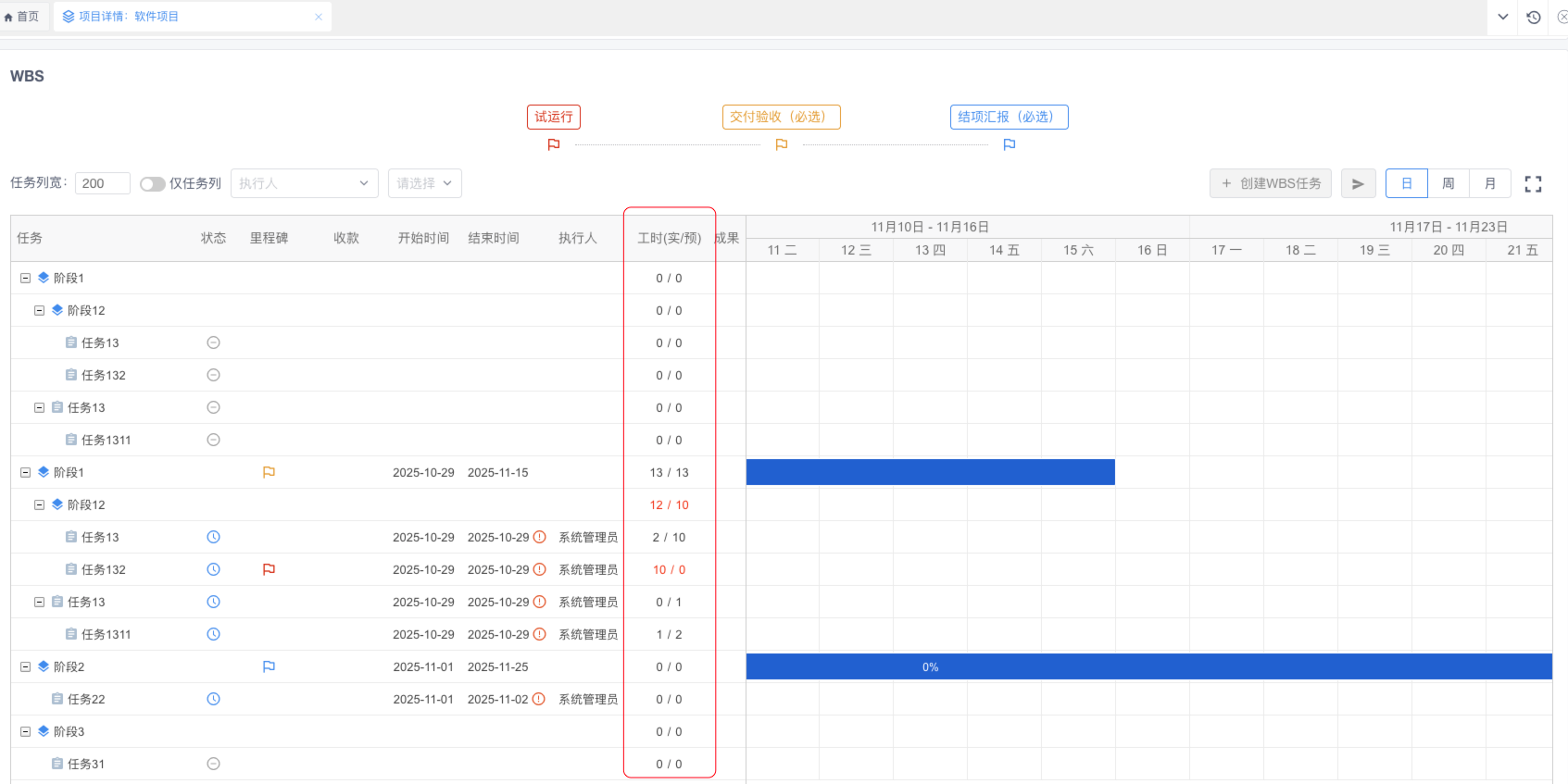Open the 请选择 dropdown

424,183
